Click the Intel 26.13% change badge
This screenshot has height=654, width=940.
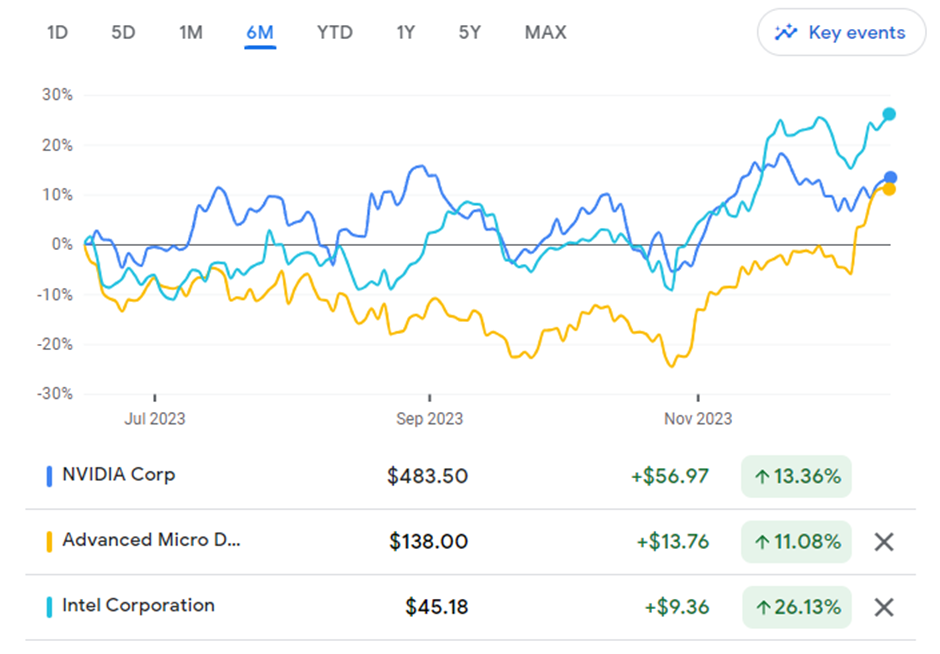[796, 607]
